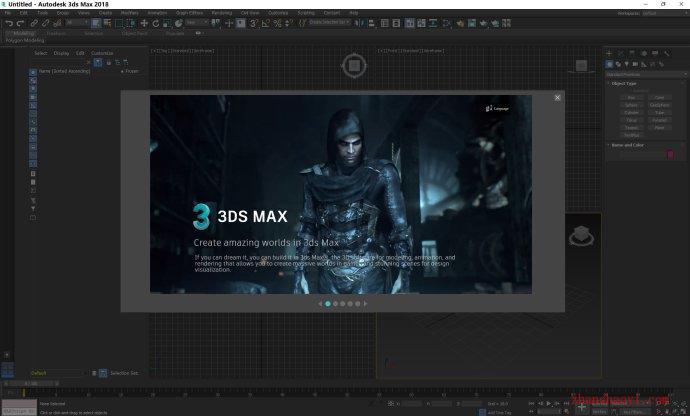Toggle the Spinner Snap button
Image resolution: width=690 pixels, height=416 pixels.
(289, 23)
